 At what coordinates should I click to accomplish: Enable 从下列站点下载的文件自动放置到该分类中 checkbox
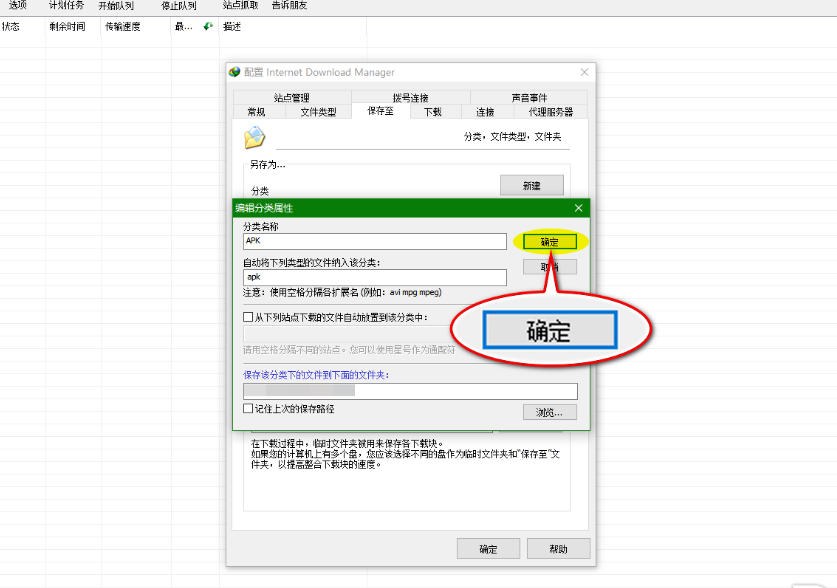[248, 317]
